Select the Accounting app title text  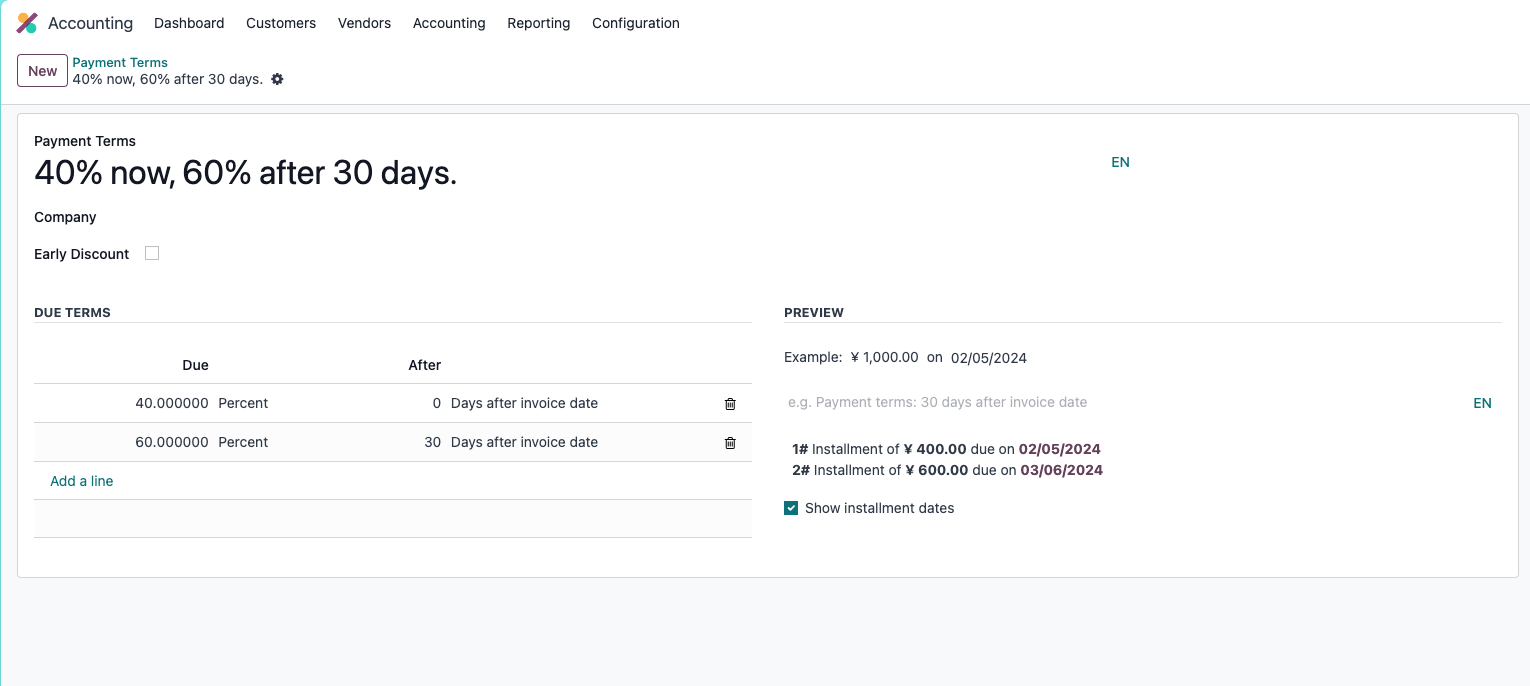point(90,23)
